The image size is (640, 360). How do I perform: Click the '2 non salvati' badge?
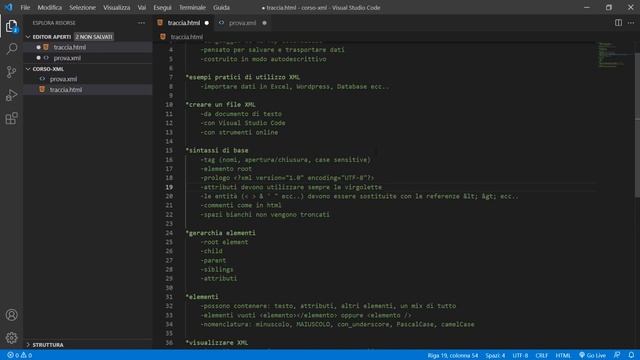point(94,37)
